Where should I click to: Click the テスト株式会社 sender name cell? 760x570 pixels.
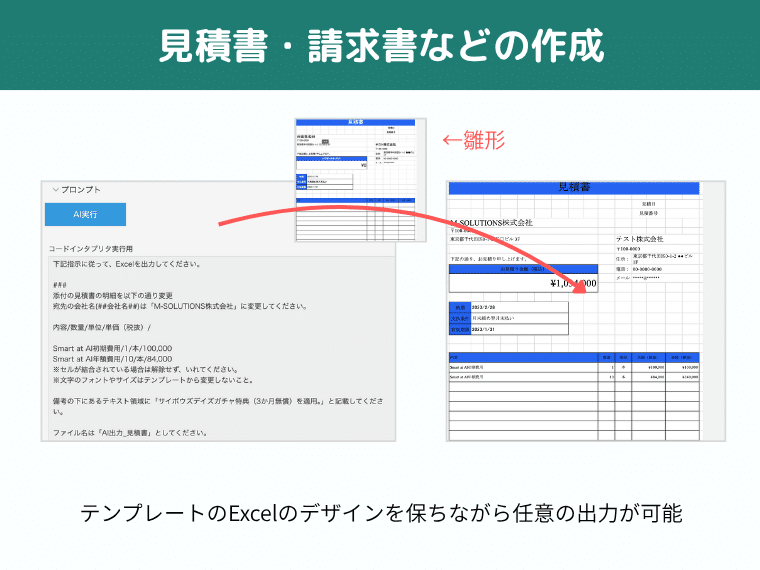(640, 240)
